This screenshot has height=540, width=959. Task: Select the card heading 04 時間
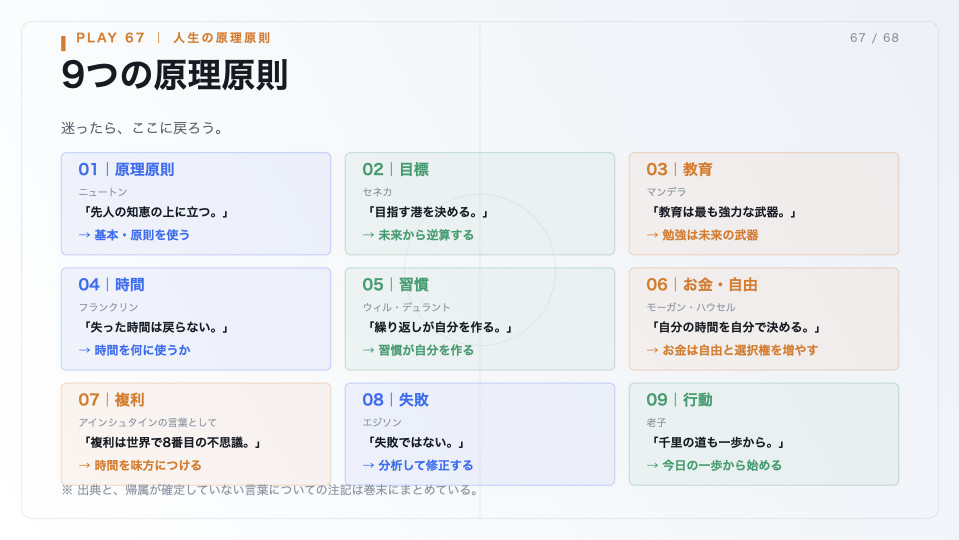[111, 284]
